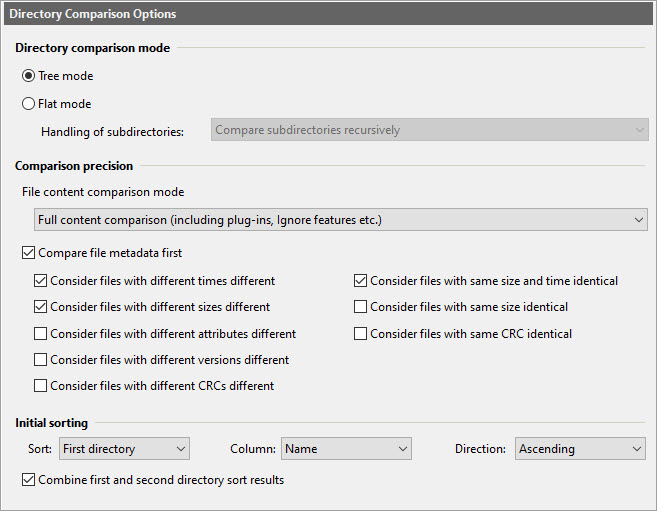This screenshot has width=658, height=512.
Task: Uncheck Combine first and second directory sort results
Action: pos(28,480)
